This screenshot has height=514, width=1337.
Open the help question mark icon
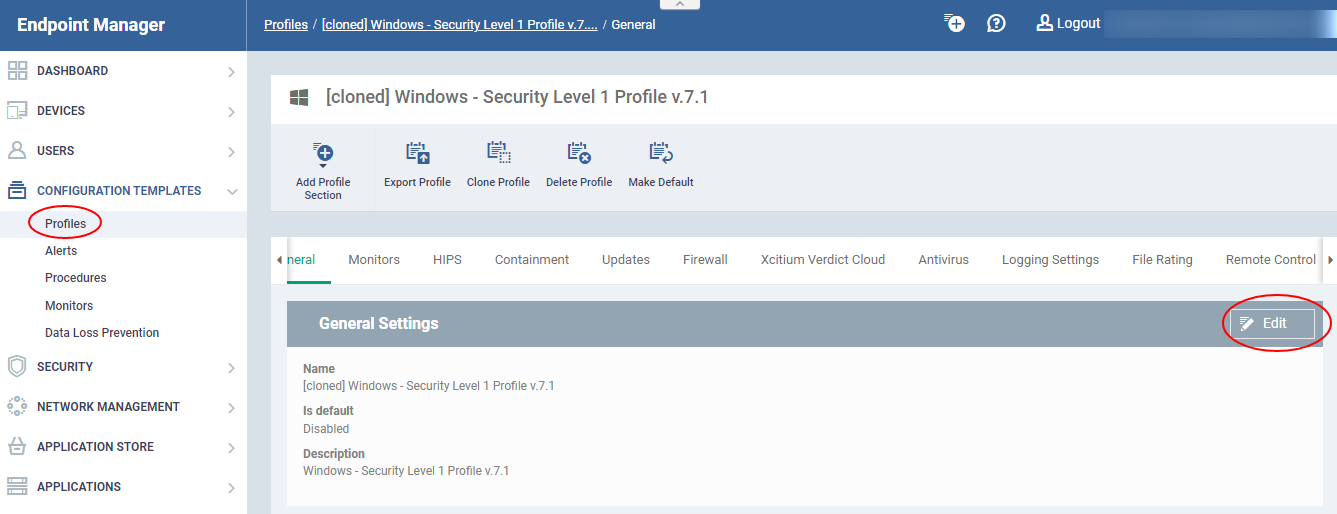click(x=996, y=23)
